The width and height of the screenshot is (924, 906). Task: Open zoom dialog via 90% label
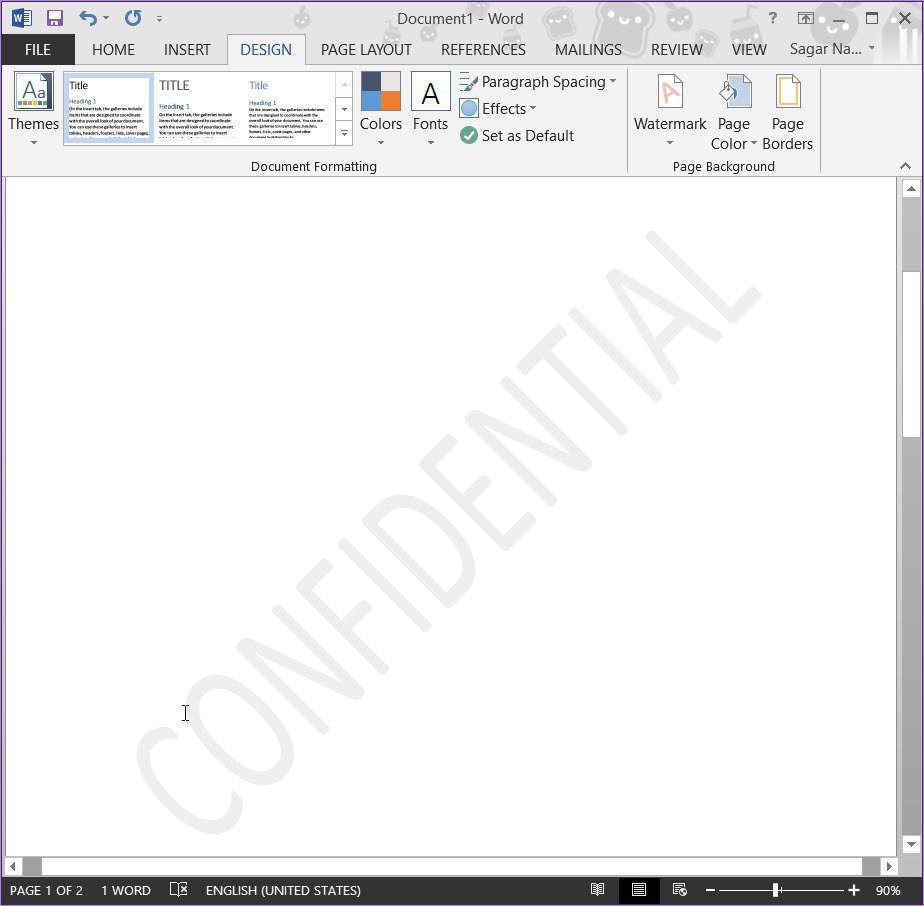(x=887, y=890)
